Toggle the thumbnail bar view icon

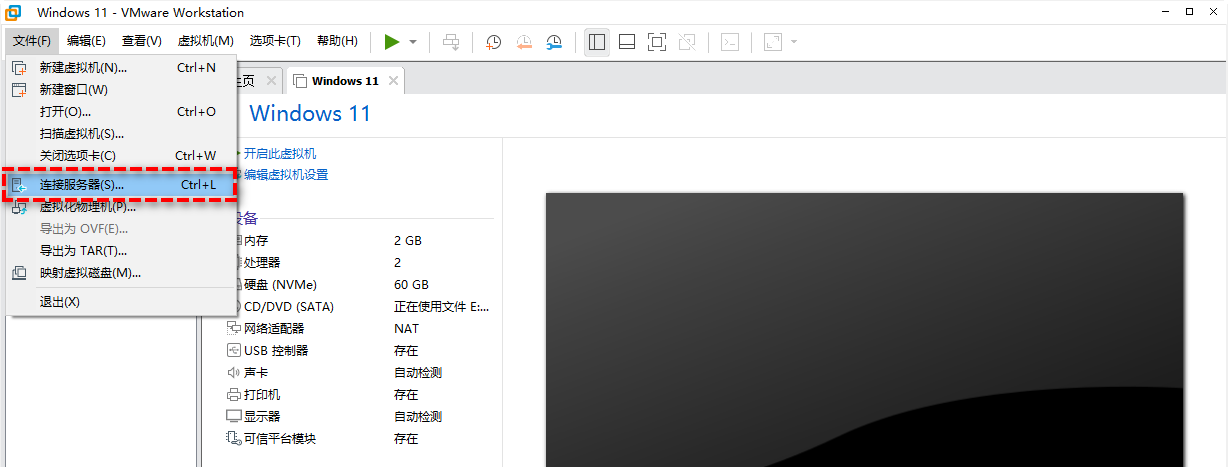[627, 42]
